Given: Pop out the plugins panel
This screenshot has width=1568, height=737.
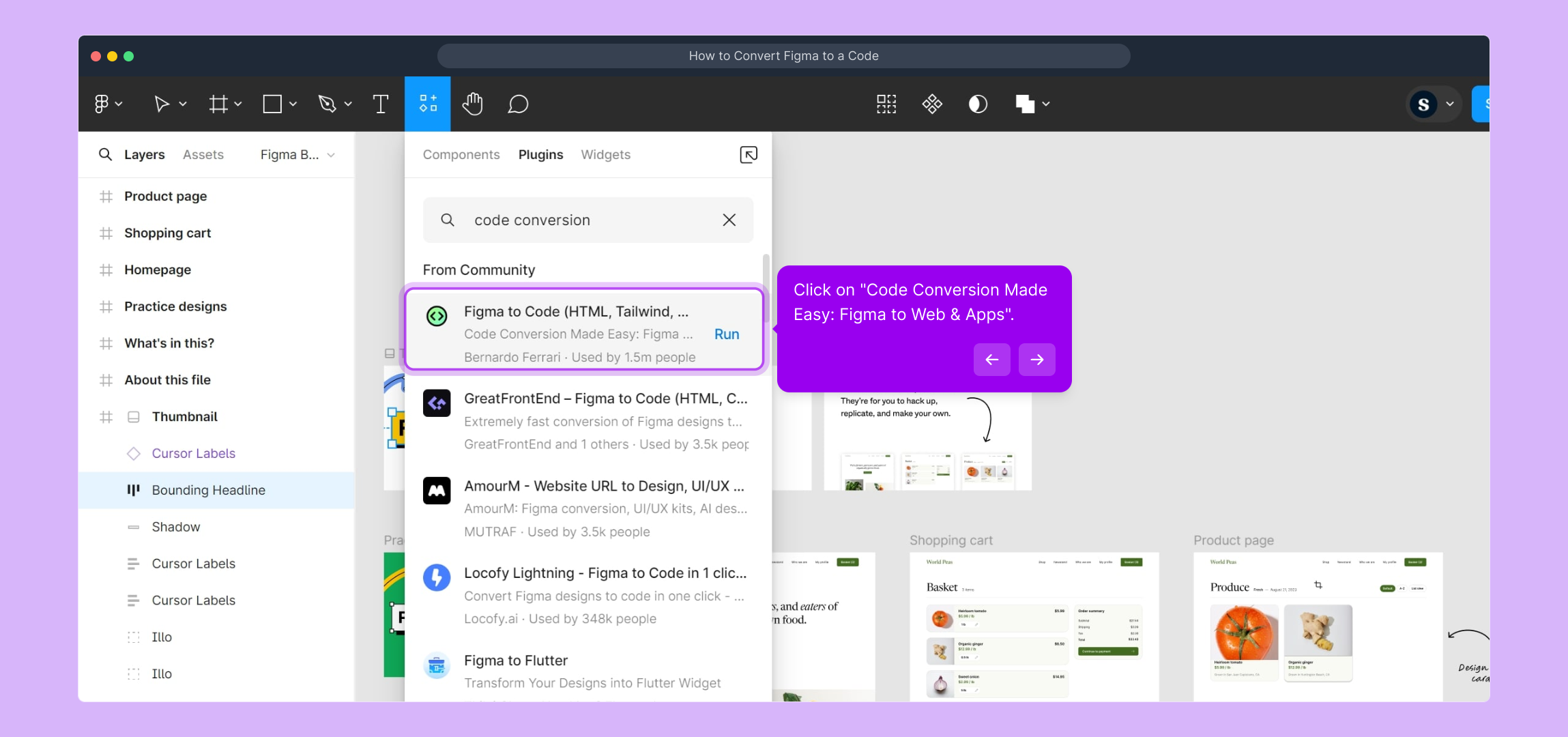Looking at the screenshot, I should [749, 155].
